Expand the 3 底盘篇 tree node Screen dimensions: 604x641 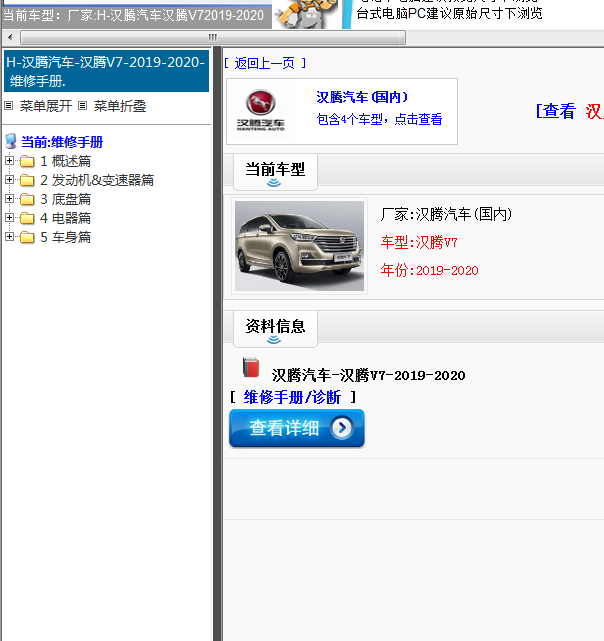[9, 199]
